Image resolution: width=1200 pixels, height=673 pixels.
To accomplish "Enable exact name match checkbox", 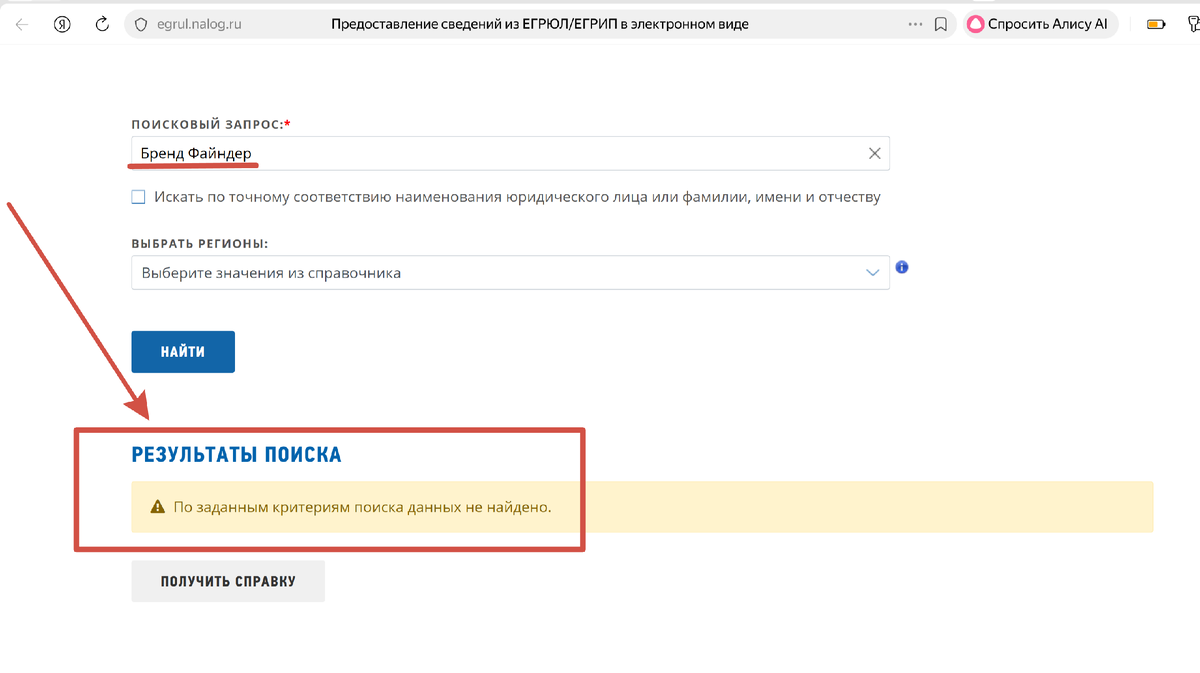I will tap(139, 197).
